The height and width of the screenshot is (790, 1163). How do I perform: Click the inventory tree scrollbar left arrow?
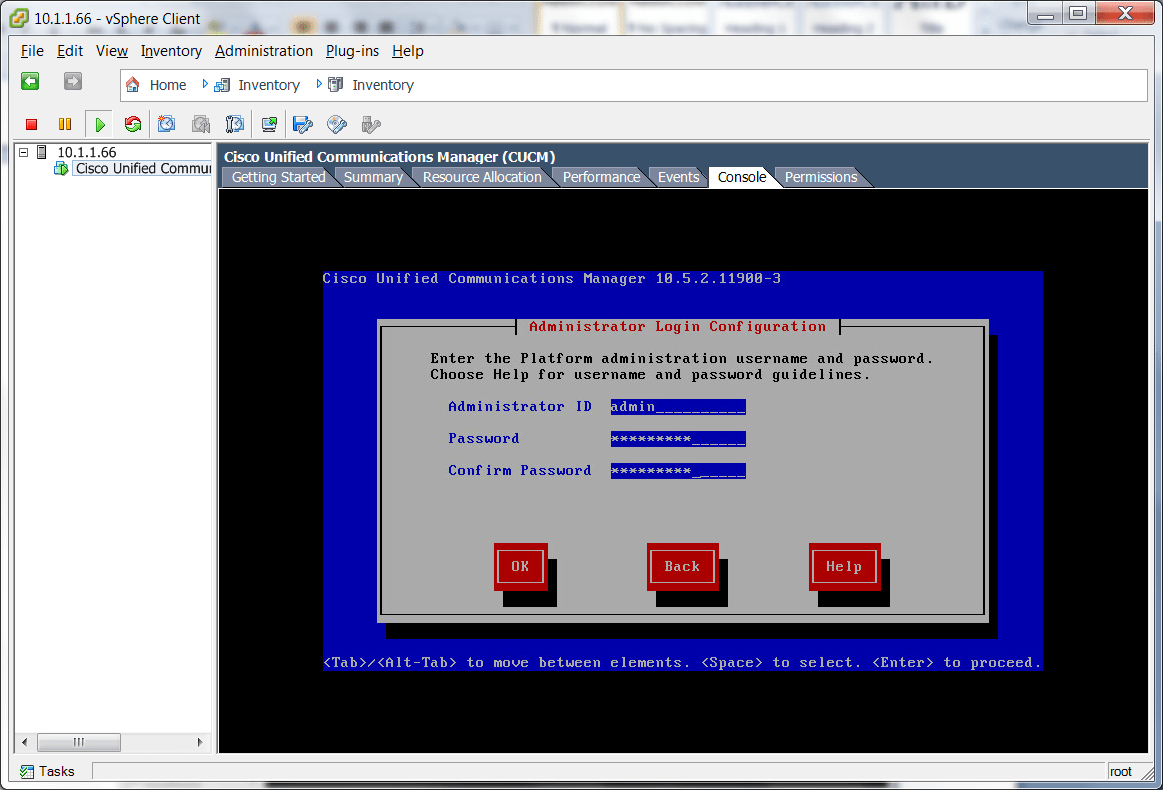(24, 742)
